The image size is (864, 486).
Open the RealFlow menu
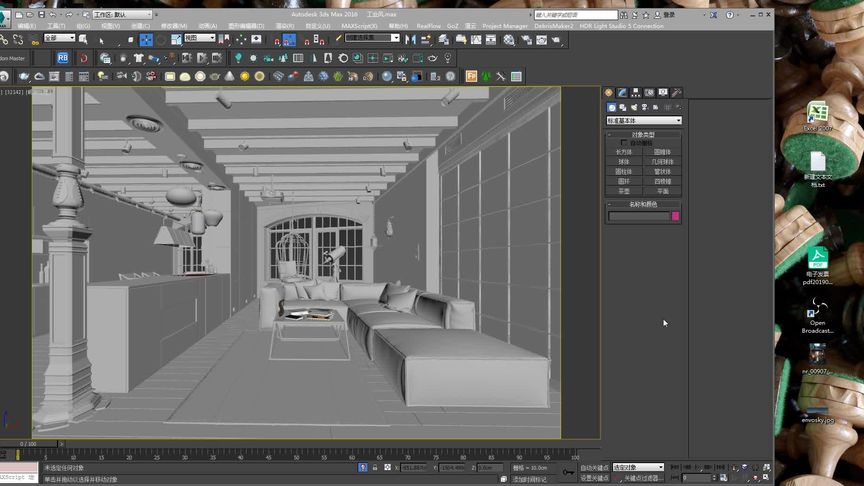pyautogui.click(x=429, y=26)
